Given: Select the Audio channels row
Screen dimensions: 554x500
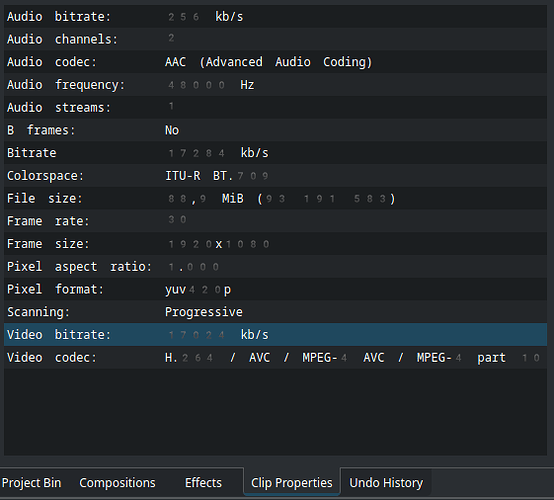Looking at the screenshot, I should pos(276,39).
